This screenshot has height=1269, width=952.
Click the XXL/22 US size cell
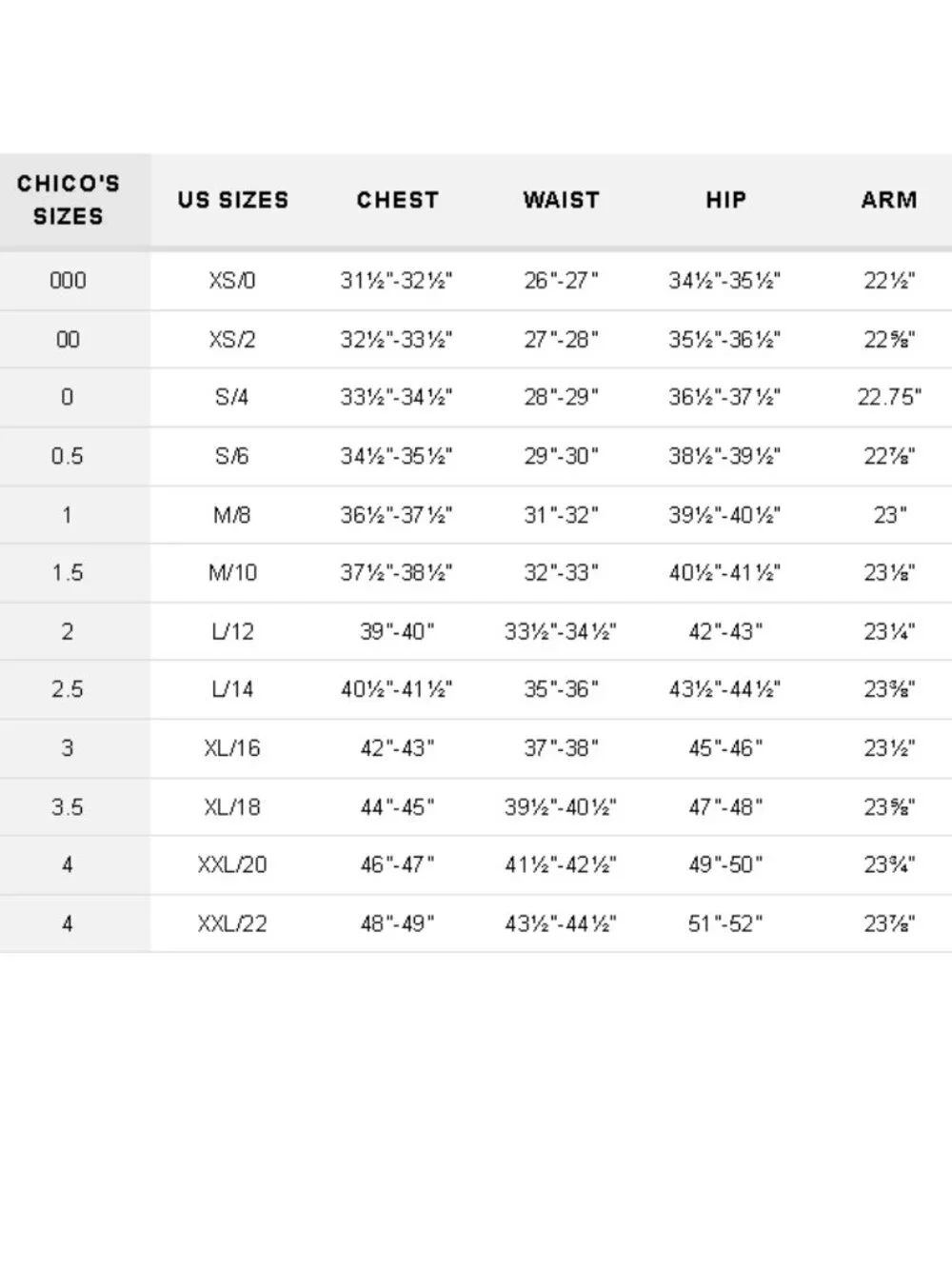click(232, 923)
